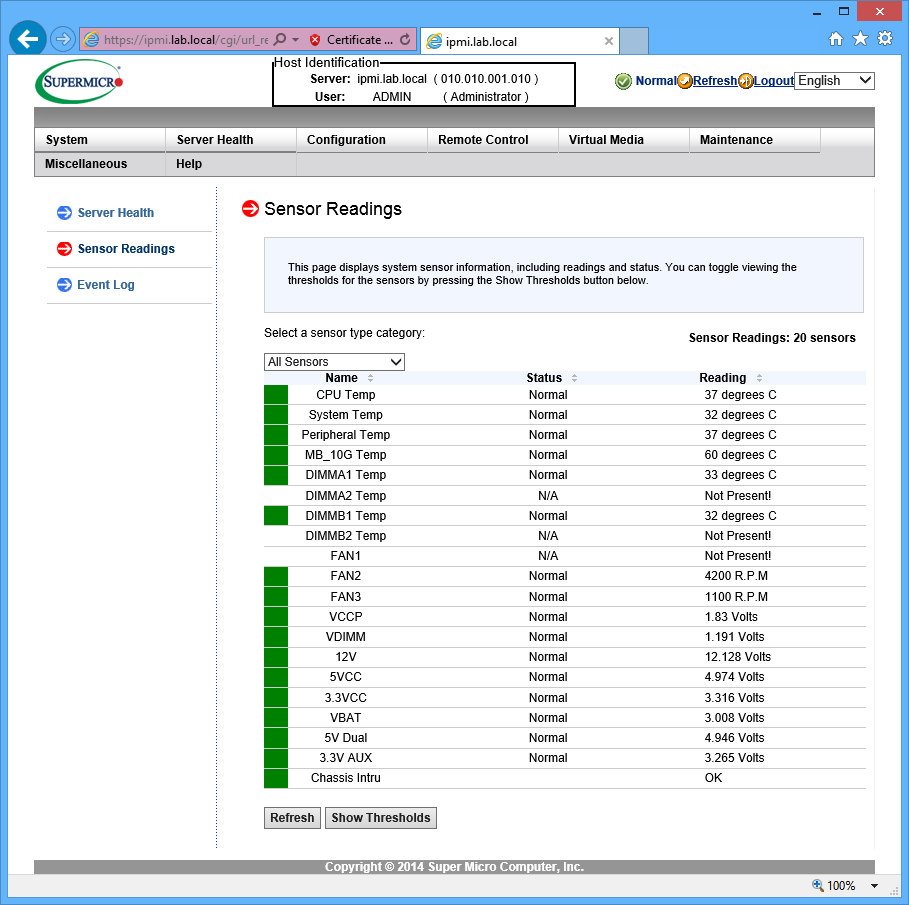
Task: Click the Refresh button below sensor table
Action: (x=292, y=818)
